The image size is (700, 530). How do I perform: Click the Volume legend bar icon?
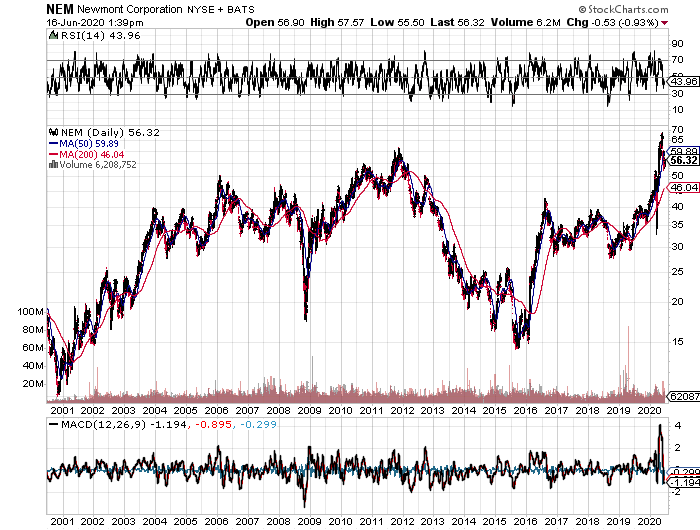pyautogui.click(x=52, y=165)
